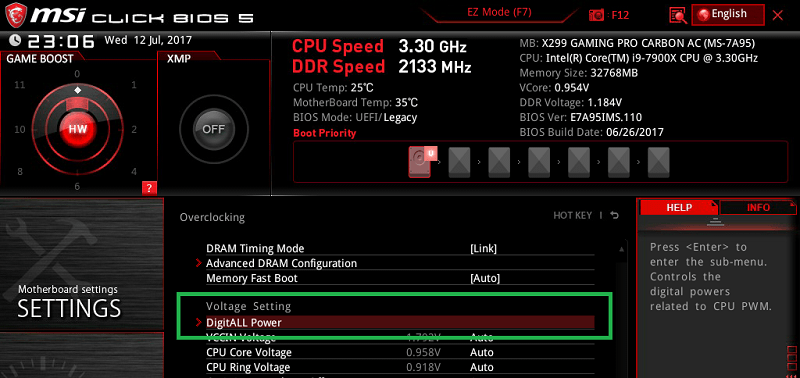Screen dimensions: 800x378
Task: Click the F12 screenshot camera icon
Action: 596,15
